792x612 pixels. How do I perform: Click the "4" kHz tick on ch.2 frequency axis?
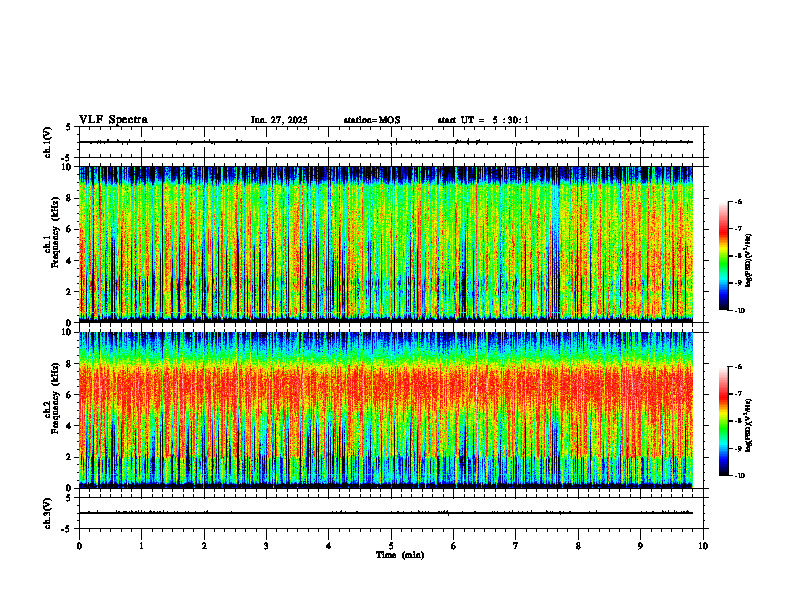[70, 426]
